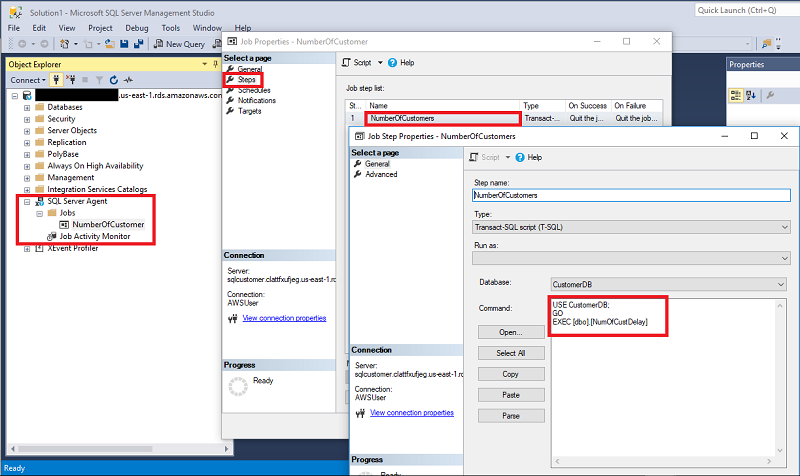
Task: Expand the Databases node
Action: [27, 108]
